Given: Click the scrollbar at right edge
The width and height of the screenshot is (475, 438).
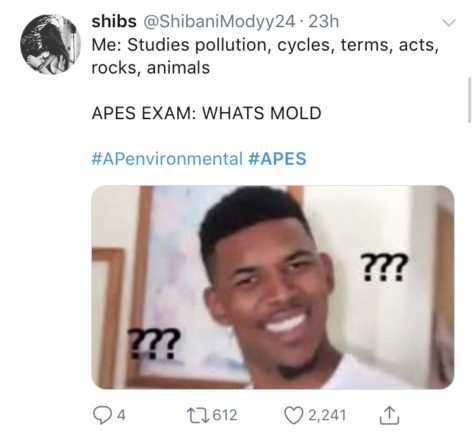Looking at the screenshot, I should (469, 100).
